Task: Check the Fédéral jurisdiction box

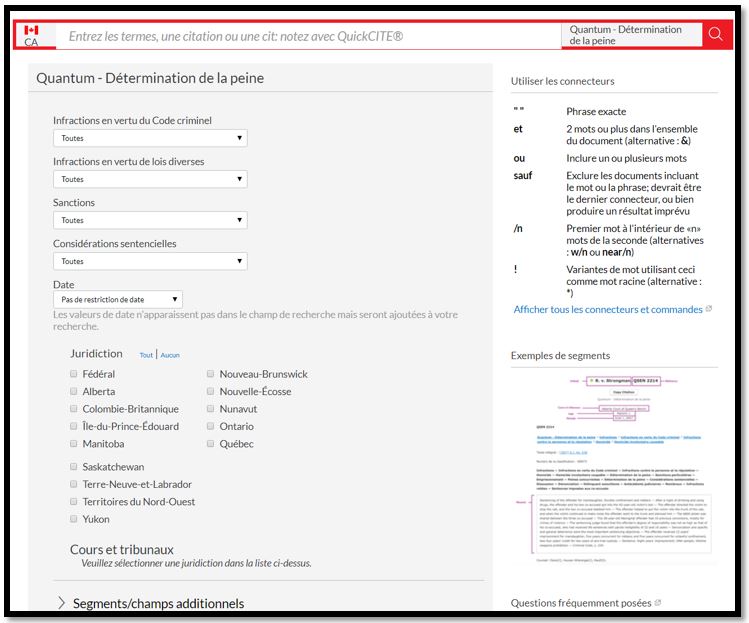Action: [x=74, y=374]
